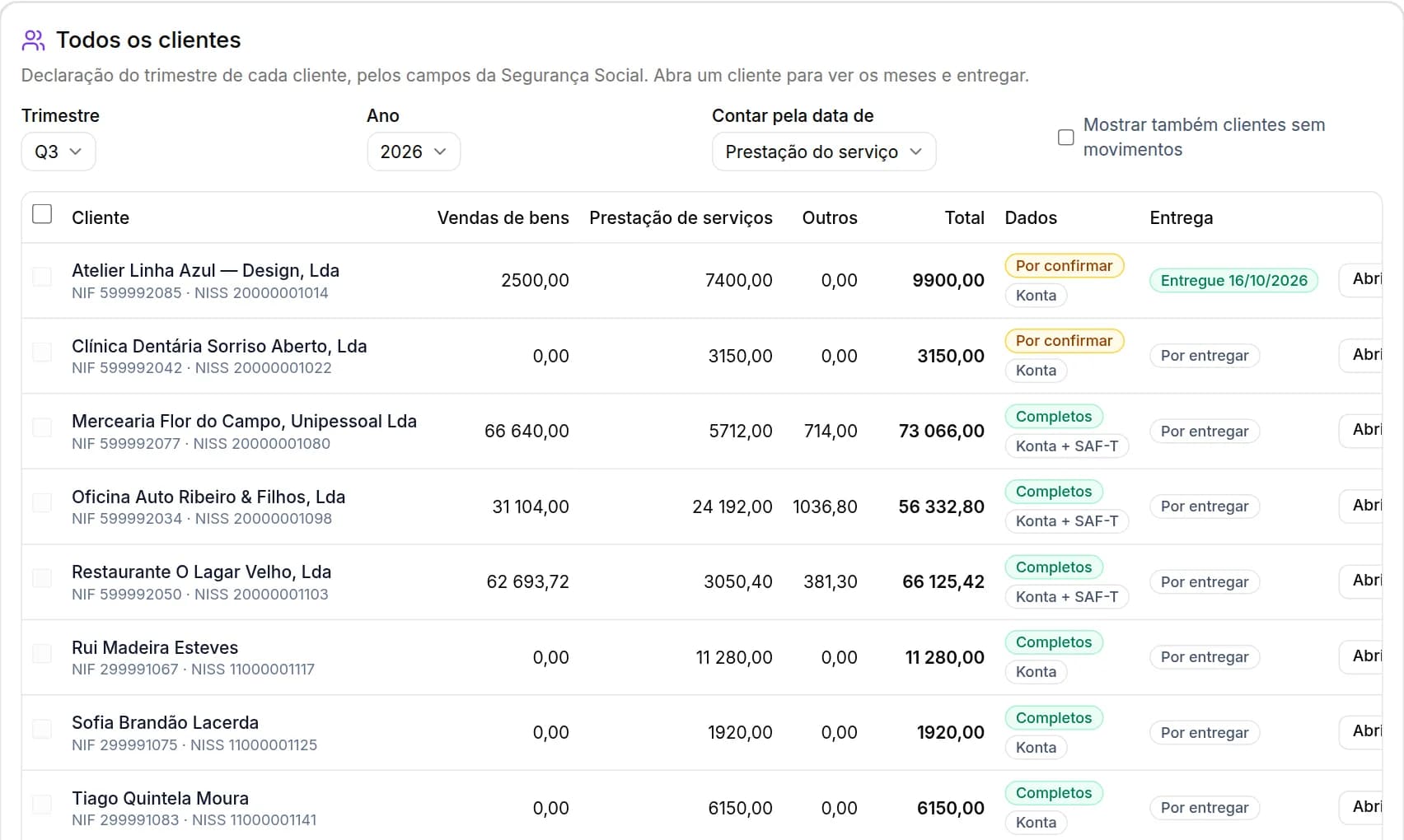Click Abrir for Clínica Dentária Sorriso Aberto
The width and height of the screenshot is (1404, 840).
pos(1362,355)
